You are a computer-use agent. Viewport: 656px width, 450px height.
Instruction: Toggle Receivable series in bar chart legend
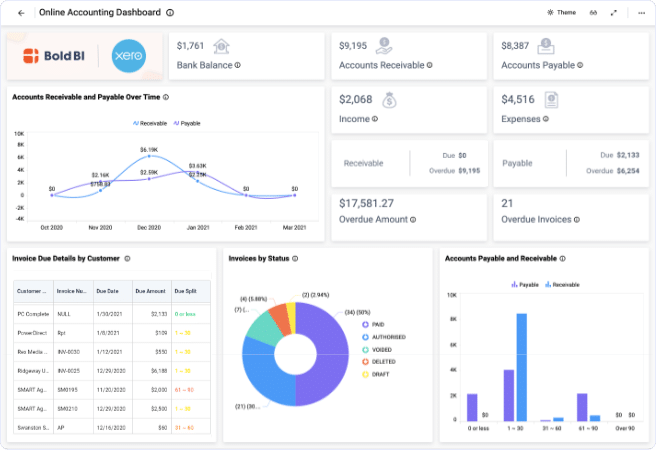(x=562, y=285)
